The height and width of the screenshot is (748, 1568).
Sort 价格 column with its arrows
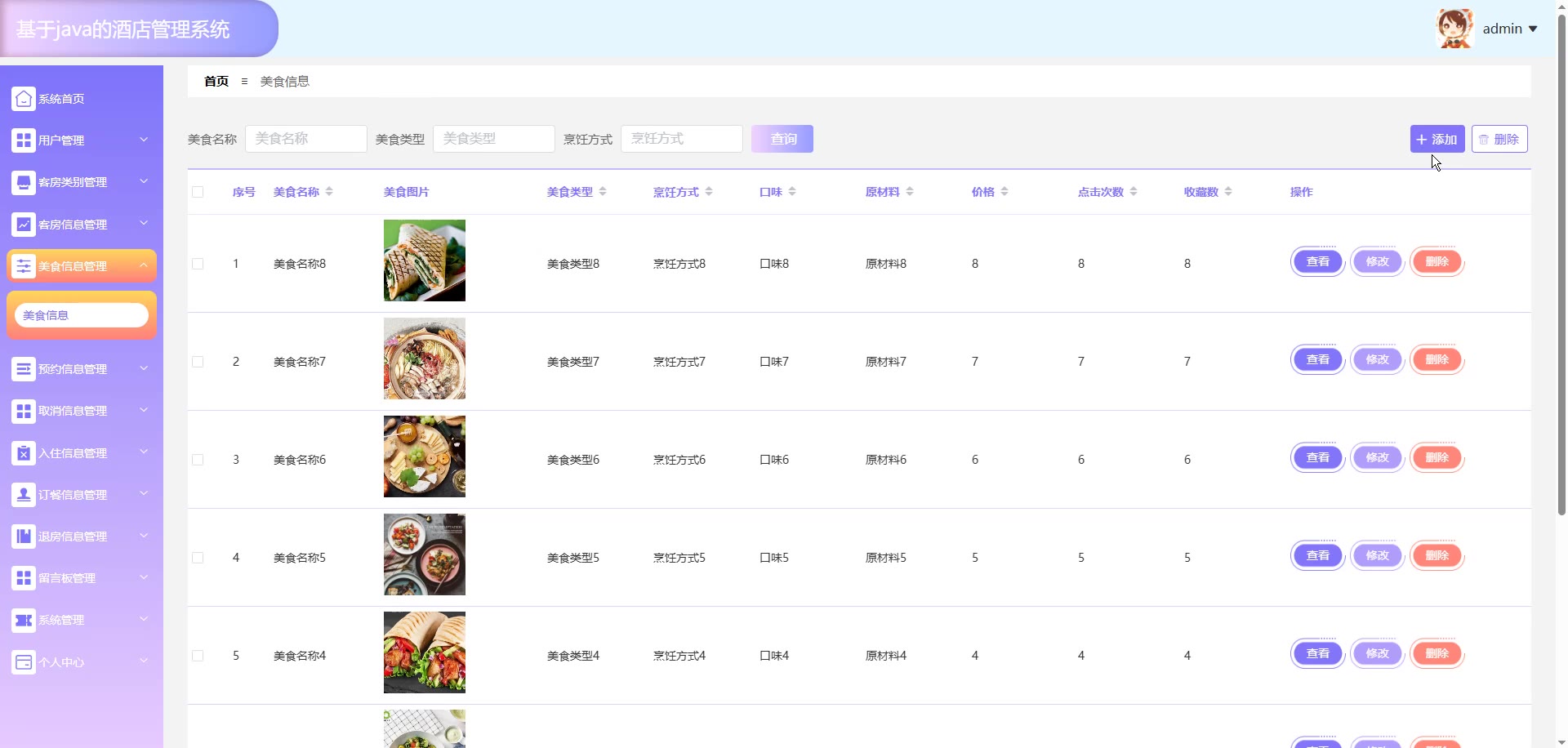1004,192
